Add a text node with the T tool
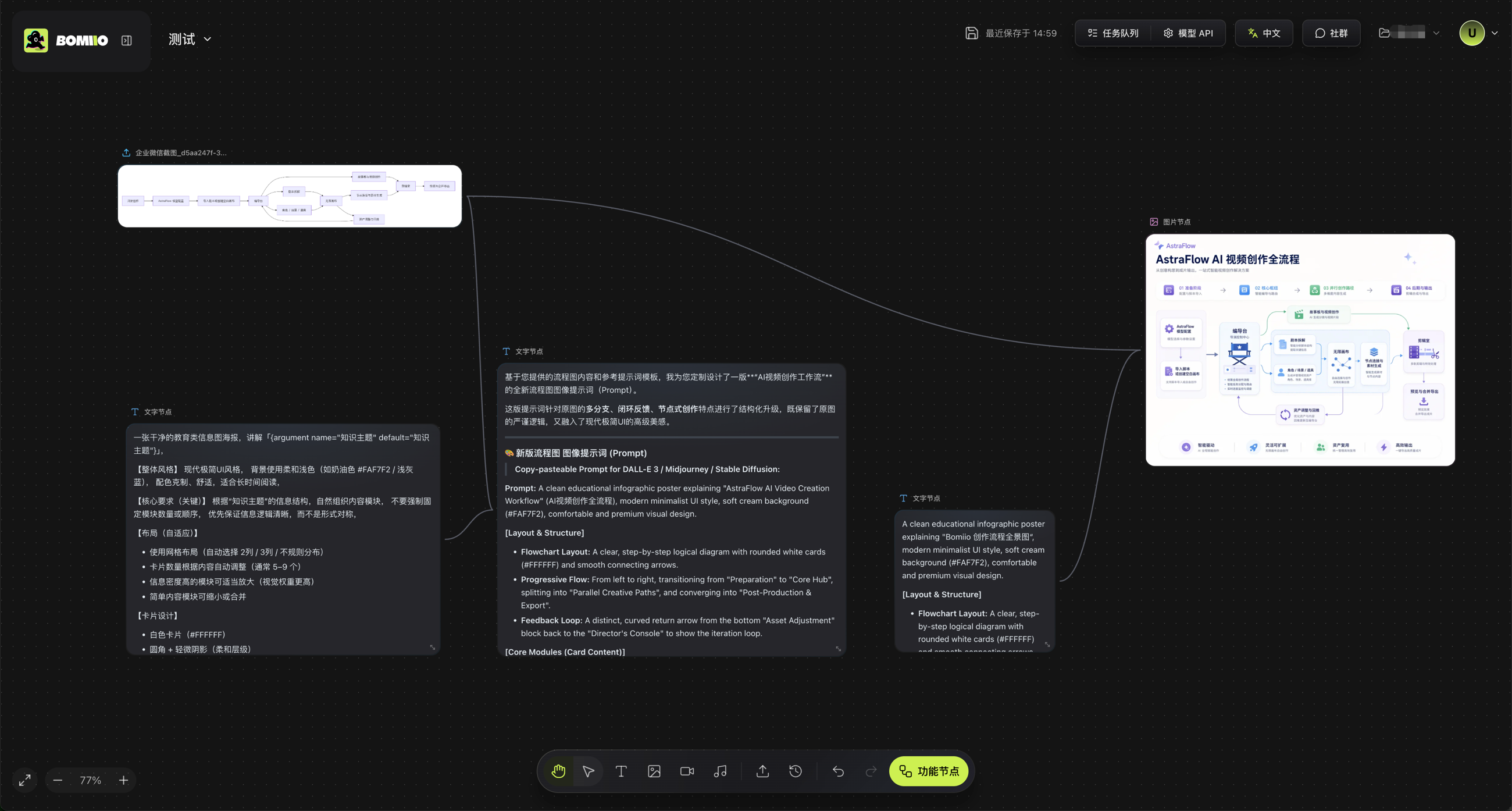Image resolution: width=1512 pixels, height=811 pixels. 621,771
